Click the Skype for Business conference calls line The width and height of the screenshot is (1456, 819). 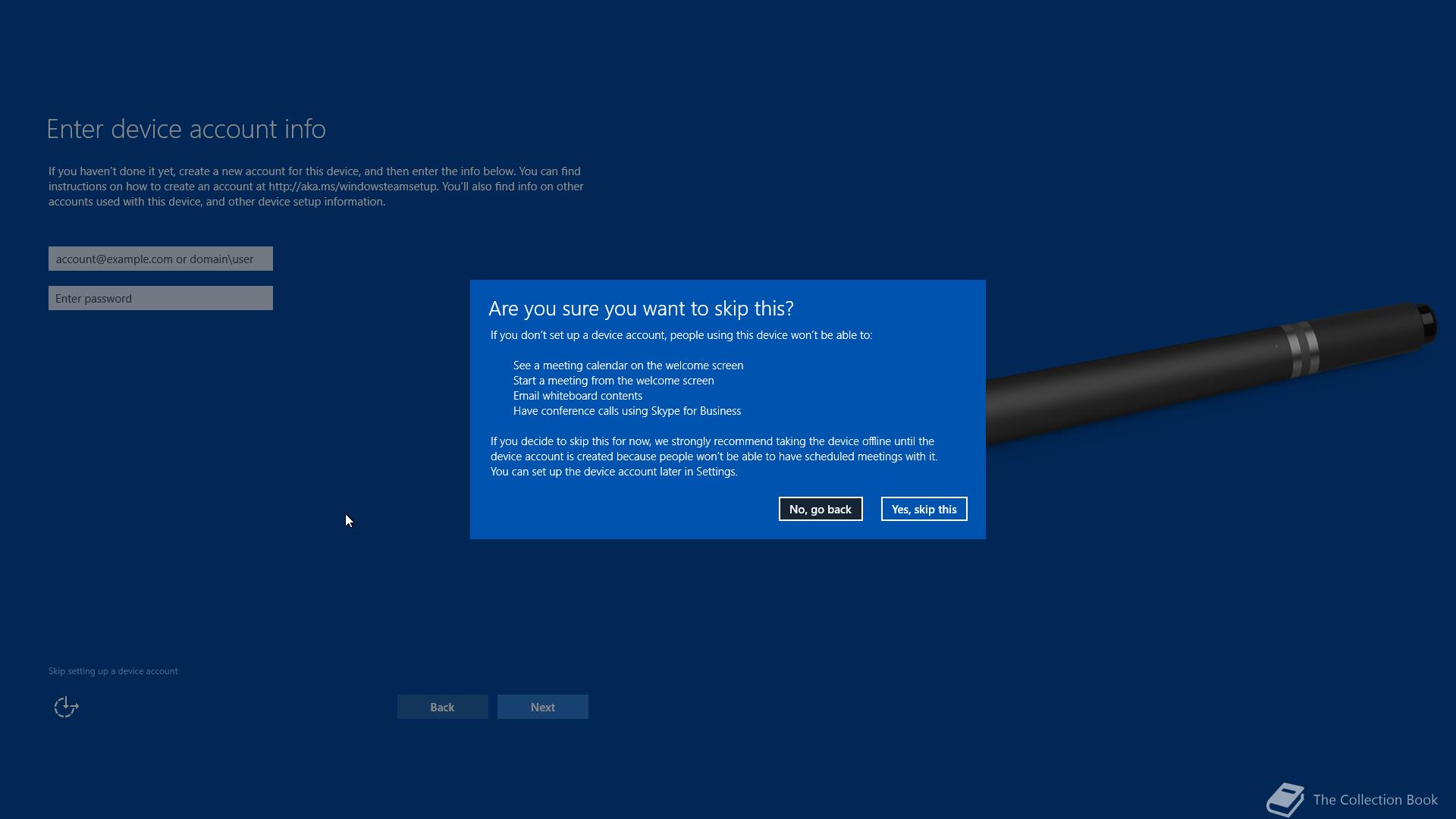626,411
